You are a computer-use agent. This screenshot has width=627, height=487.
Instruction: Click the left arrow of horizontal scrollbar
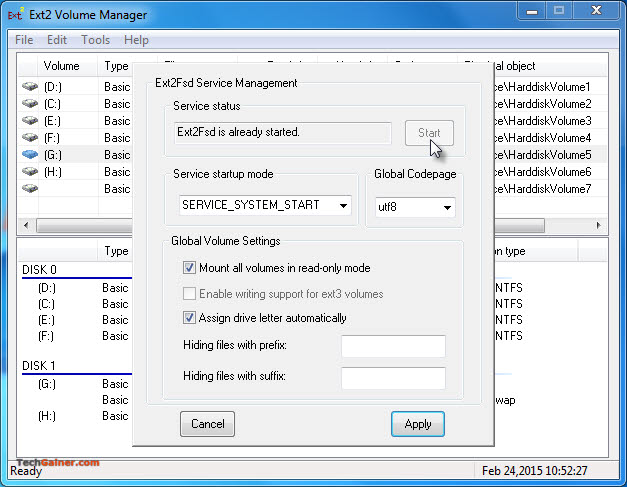[26, 225]
